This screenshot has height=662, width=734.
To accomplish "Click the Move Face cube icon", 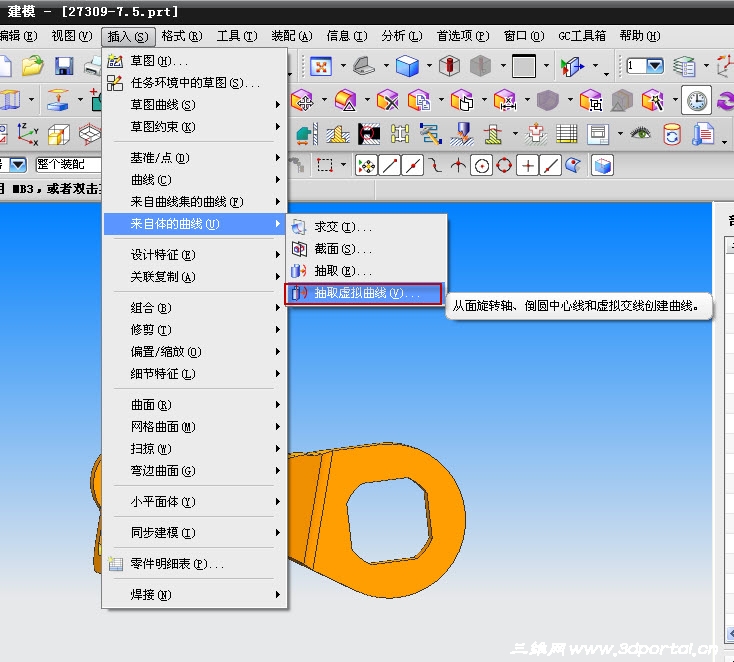I will (x=302, y=100).
